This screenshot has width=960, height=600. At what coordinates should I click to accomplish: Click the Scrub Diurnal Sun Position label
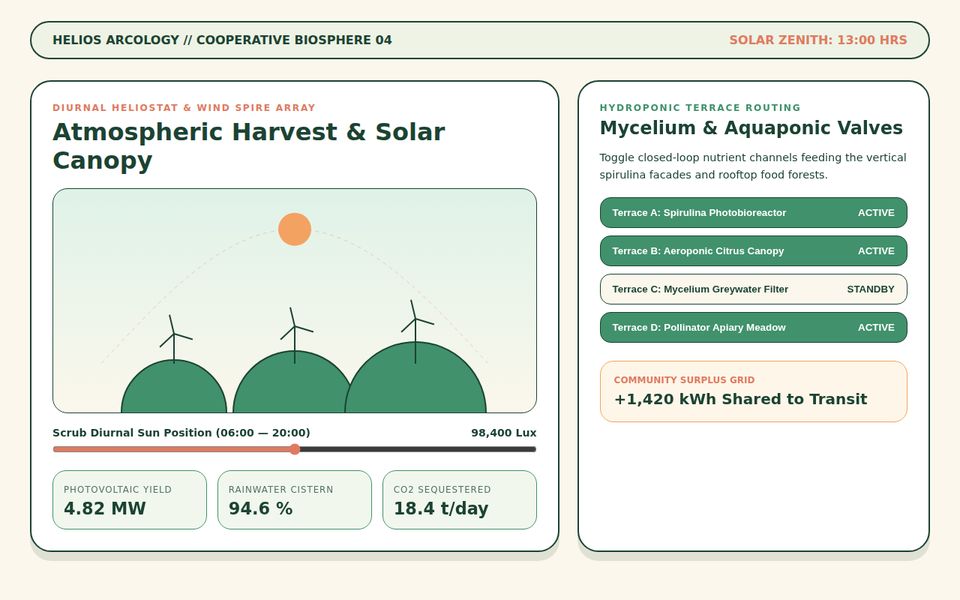click(x=181, y=433)
